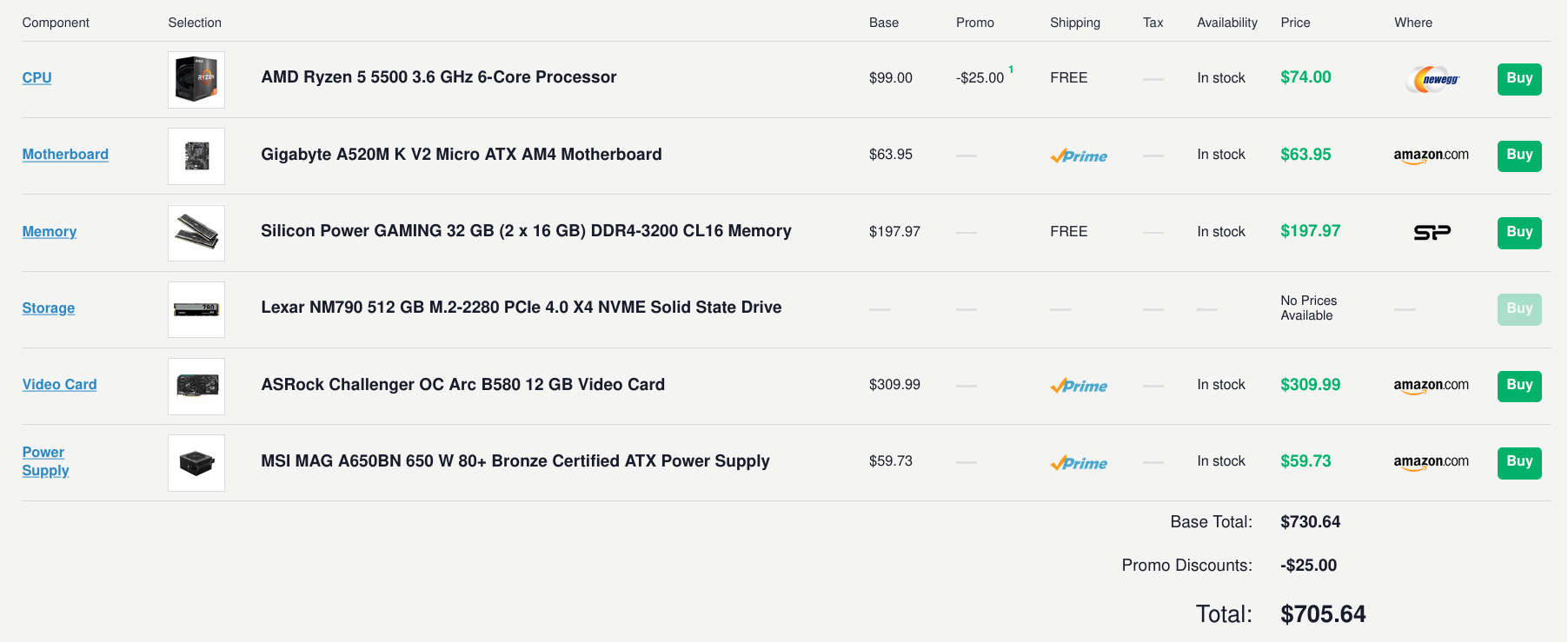
Task: Click the Prime shipping icon for Motherboard
Action: point(1079,156)
